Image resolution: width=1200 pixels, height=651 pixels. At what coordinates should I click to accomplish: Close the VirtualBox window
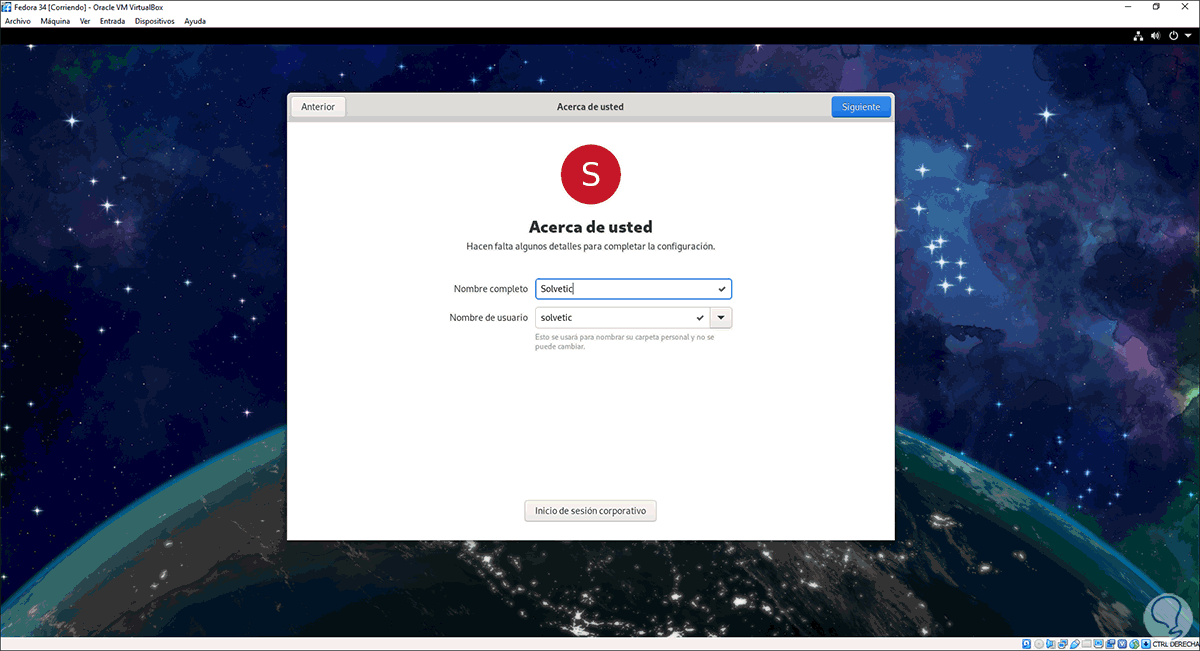[x=1185, y=6]
